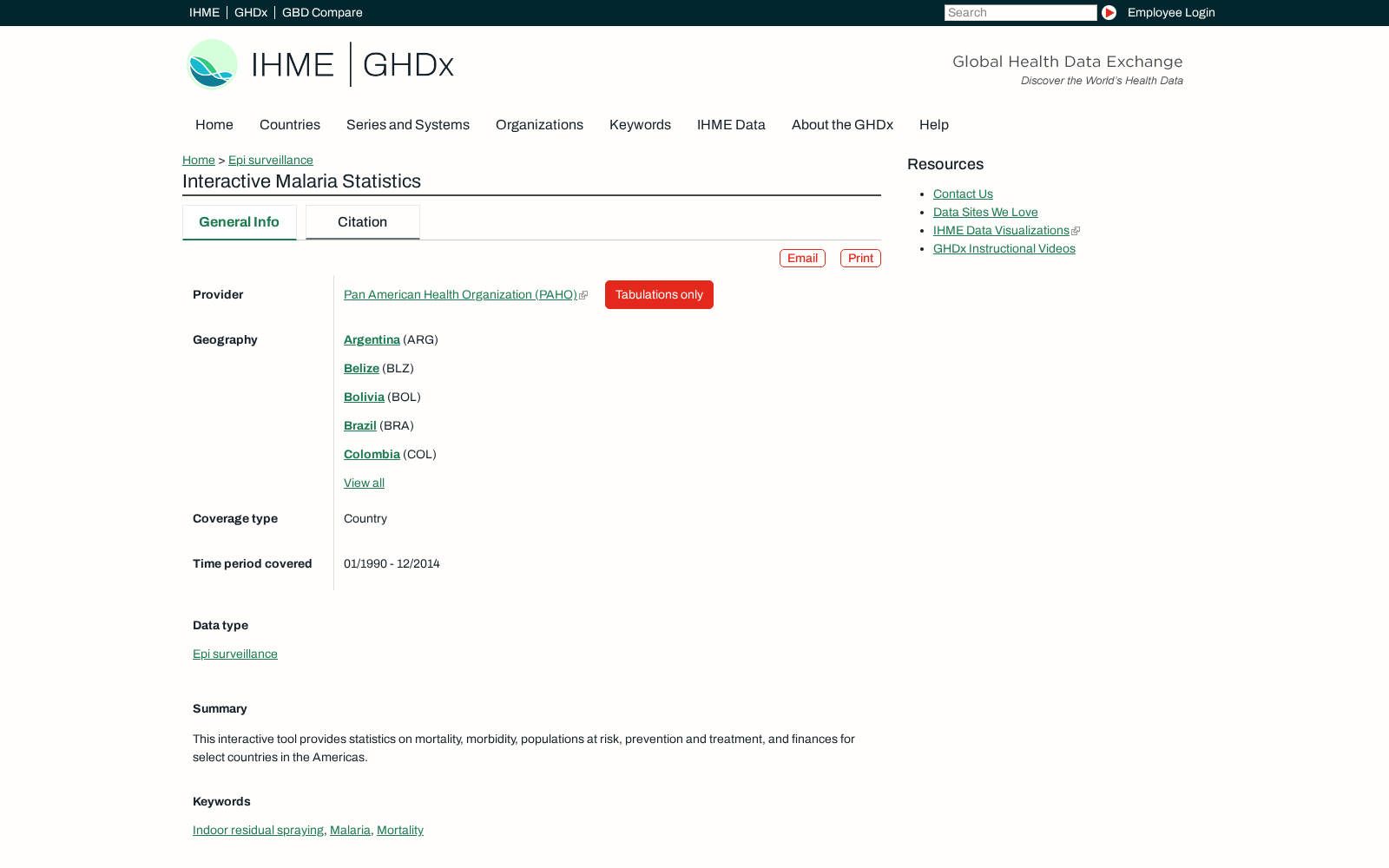Open GHDx link in top bar

(251, 12)
